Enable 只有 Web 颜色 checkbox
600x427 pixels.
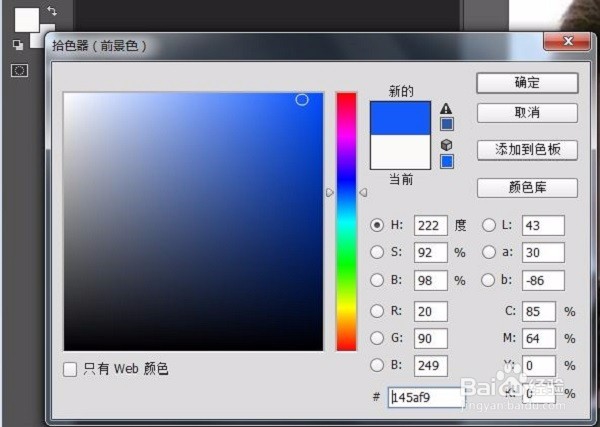pos(70,370)
